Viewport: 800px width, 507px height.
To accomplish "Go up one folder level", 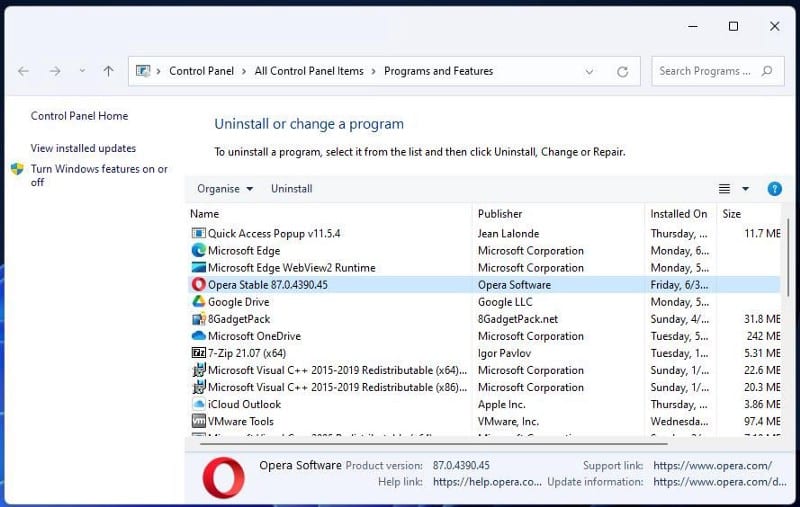I will point(108,71).
